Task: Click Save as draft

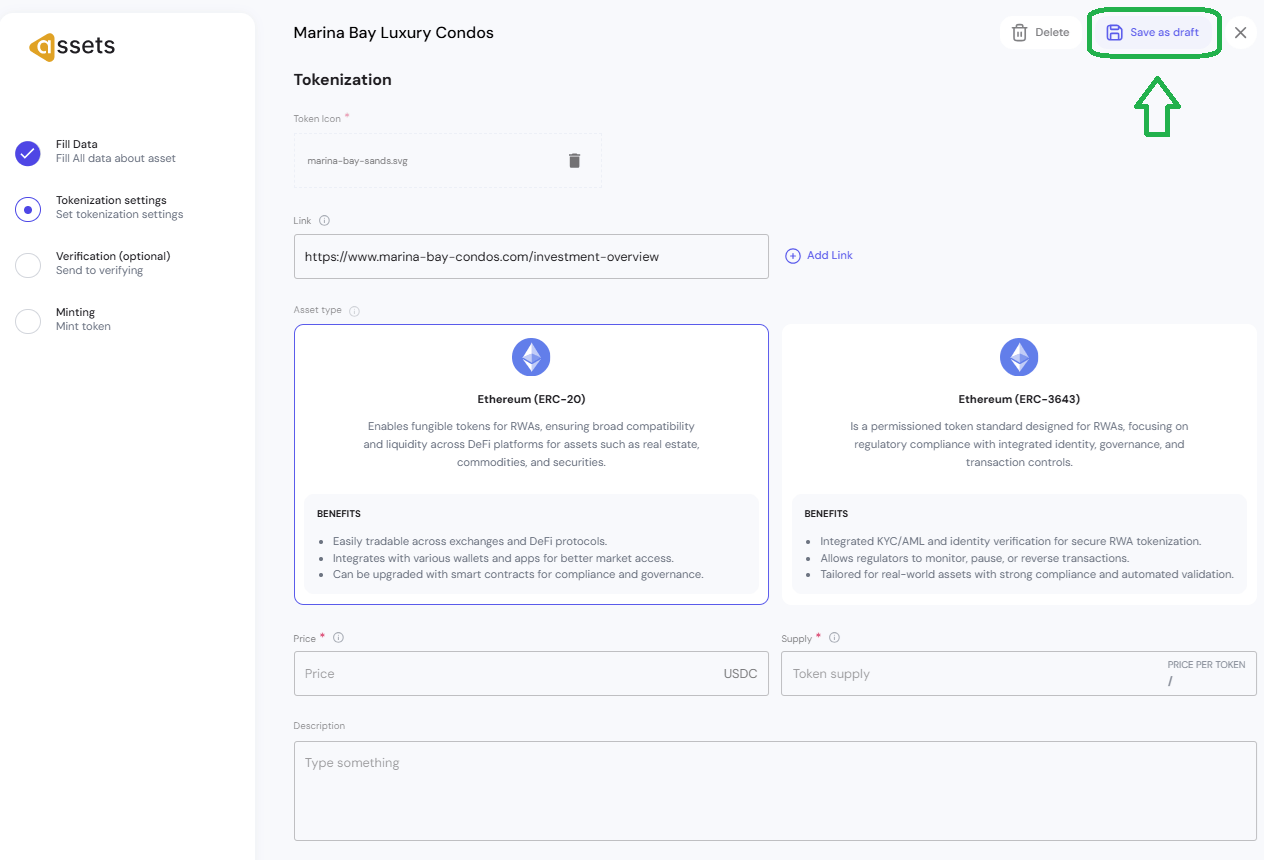Action: click(x=1153, y=33)
